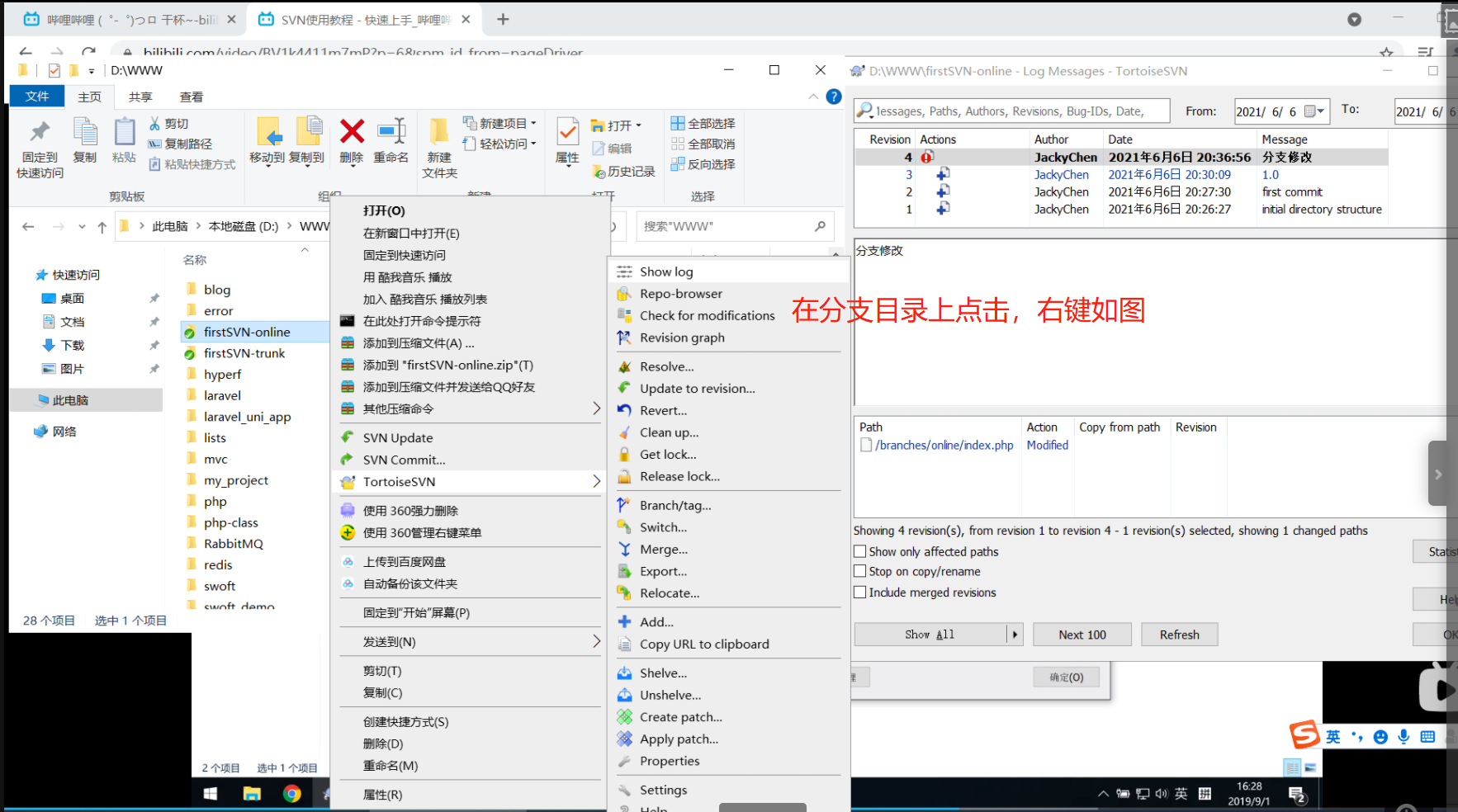Image resolution: width=1458 pixels, height=812 pixels.
Task: Toggle Include merged revisions checkbox
Action: click(x=860, y=592)
